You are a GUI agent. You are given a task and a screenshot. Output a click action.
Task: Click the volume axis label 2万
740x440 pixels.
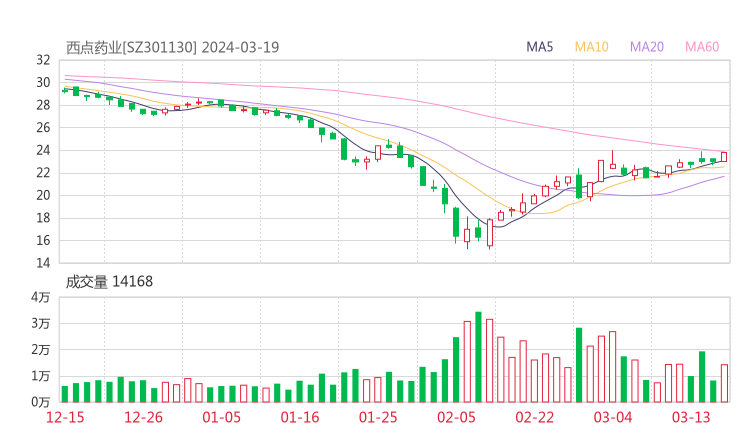tap(41, 350)
